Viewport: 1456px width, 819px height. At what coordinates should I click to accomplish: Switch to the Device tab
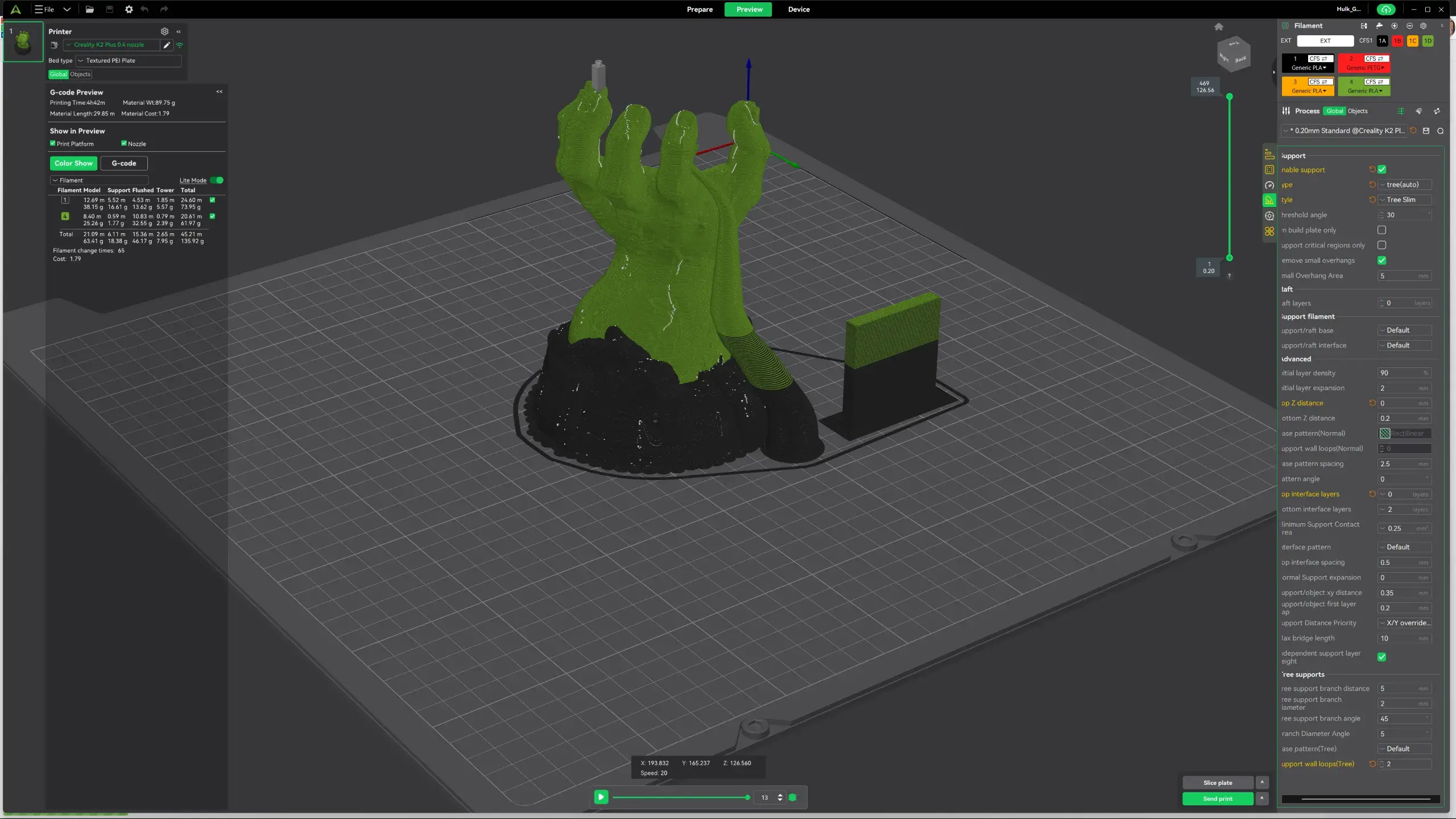tap(799, 9)
